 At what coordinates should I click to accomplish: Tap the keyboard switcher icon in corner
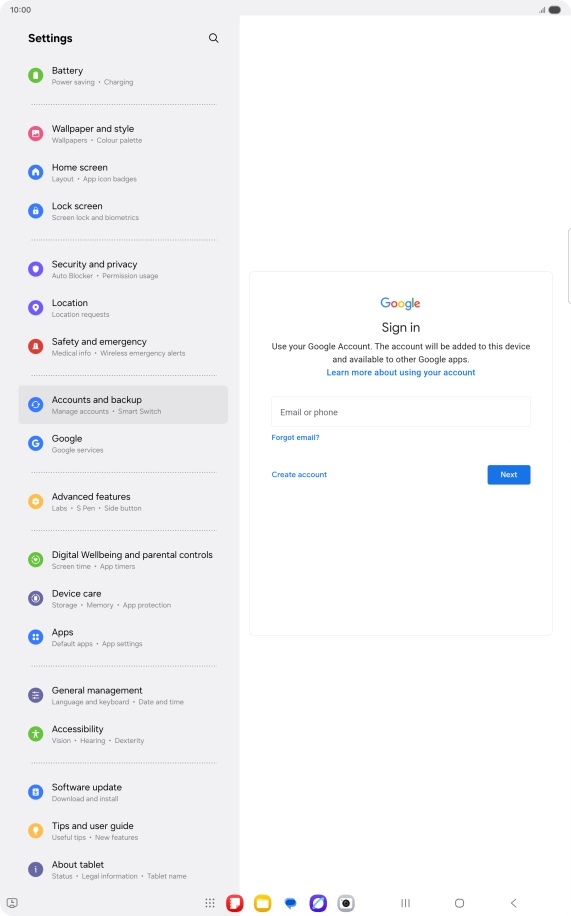tap(12, 903)
